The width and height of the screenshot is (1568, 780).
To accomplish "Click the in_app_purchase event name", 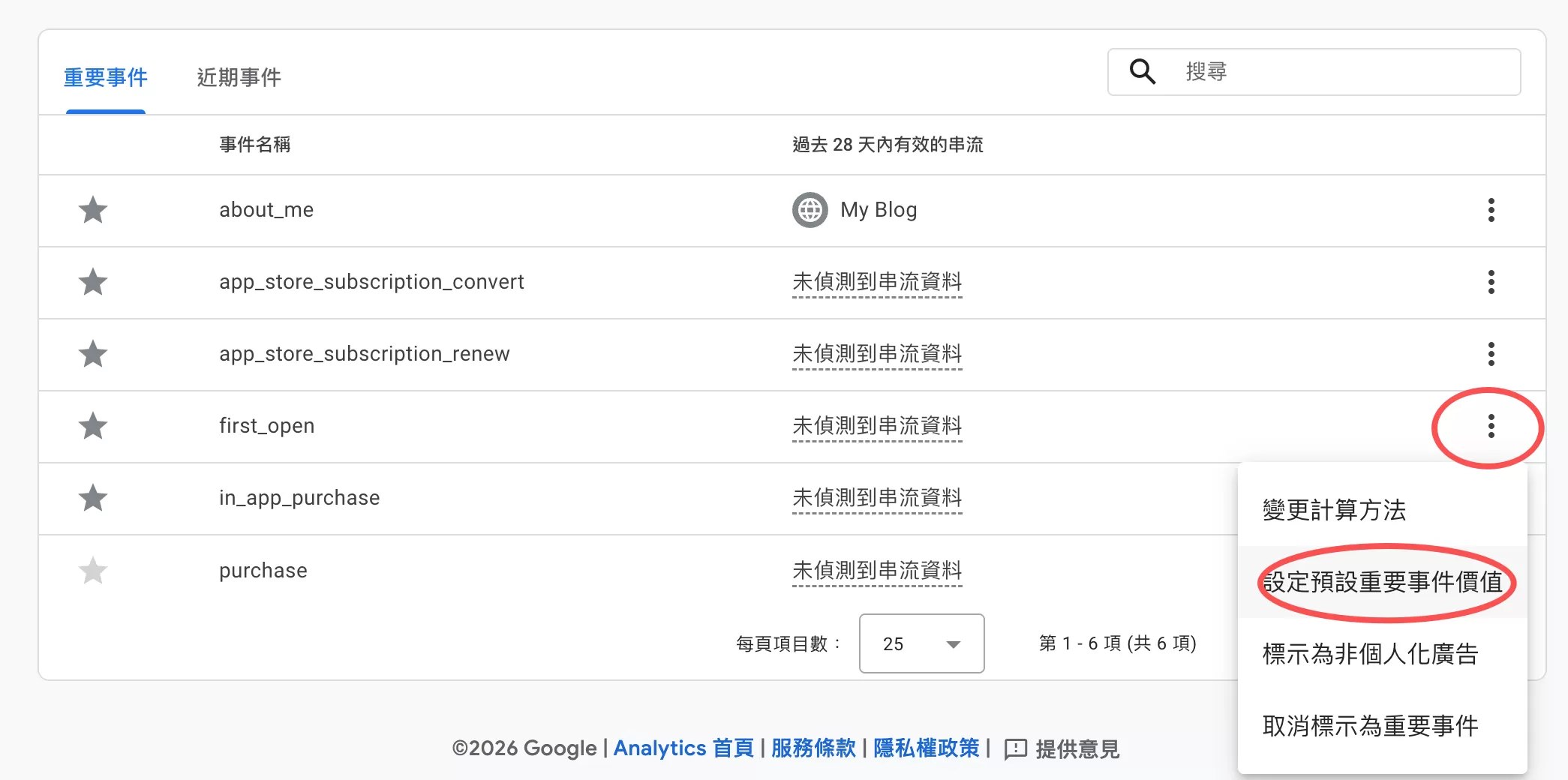I will click(x=299, y=498).
